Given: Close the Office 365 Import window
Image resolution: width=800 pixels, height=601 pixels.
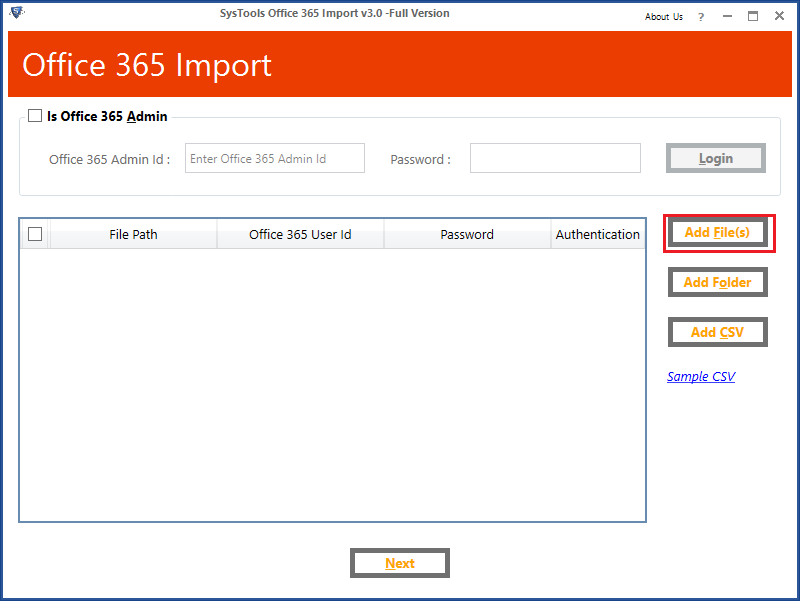Looking at the screenshot, I should point(779,16).
